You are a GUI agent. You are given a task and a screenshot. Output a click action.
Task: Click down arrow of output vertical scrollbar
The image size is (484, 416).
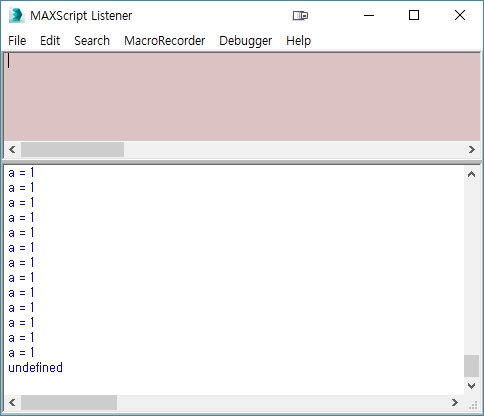coord(471,386)
